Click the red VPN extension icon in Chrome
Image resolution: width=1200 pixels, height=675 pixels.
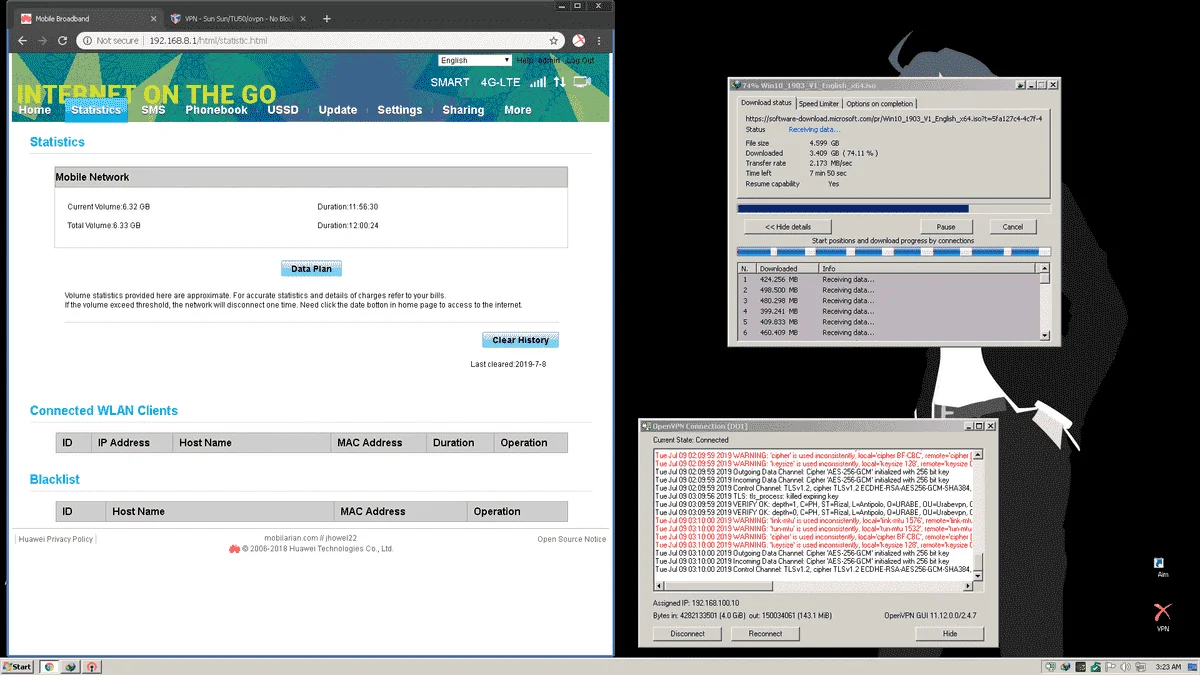coord(579,41)
